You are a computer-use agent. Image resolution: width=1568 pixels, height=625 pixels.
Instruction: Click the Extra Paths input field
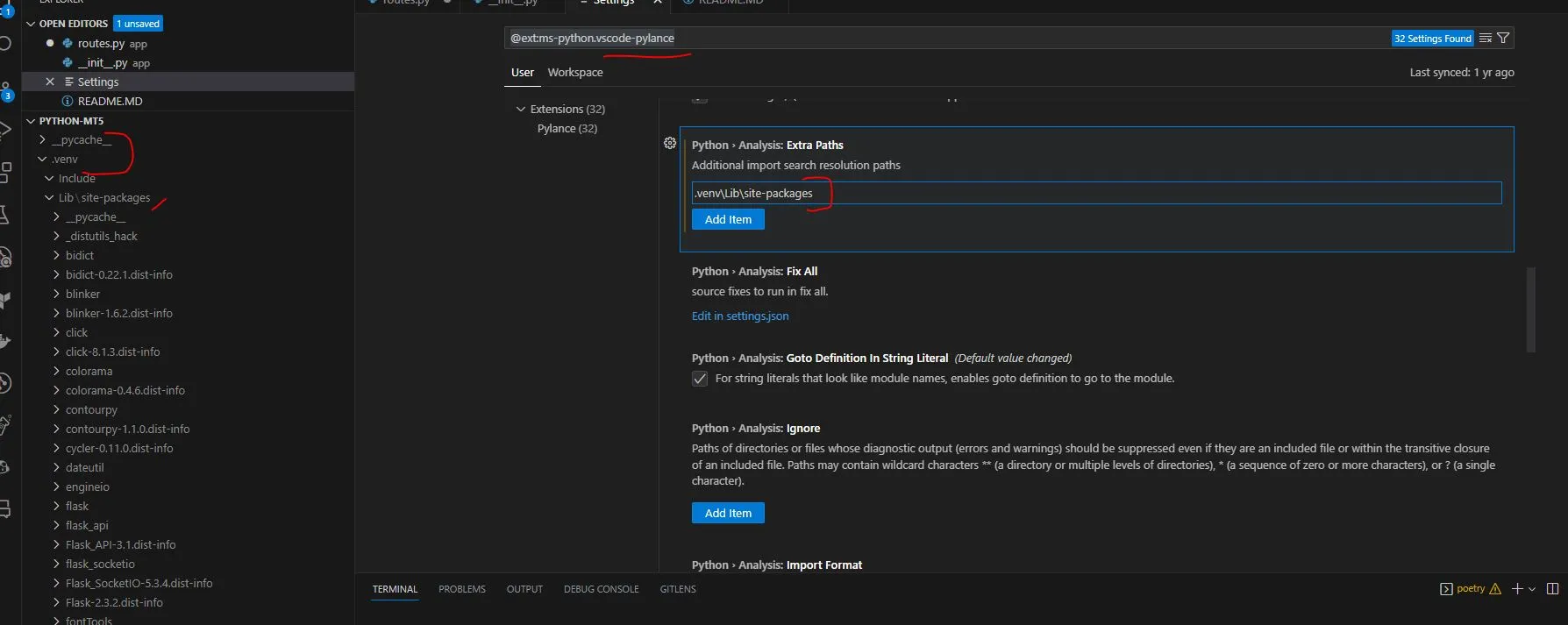pos(1096,193)
